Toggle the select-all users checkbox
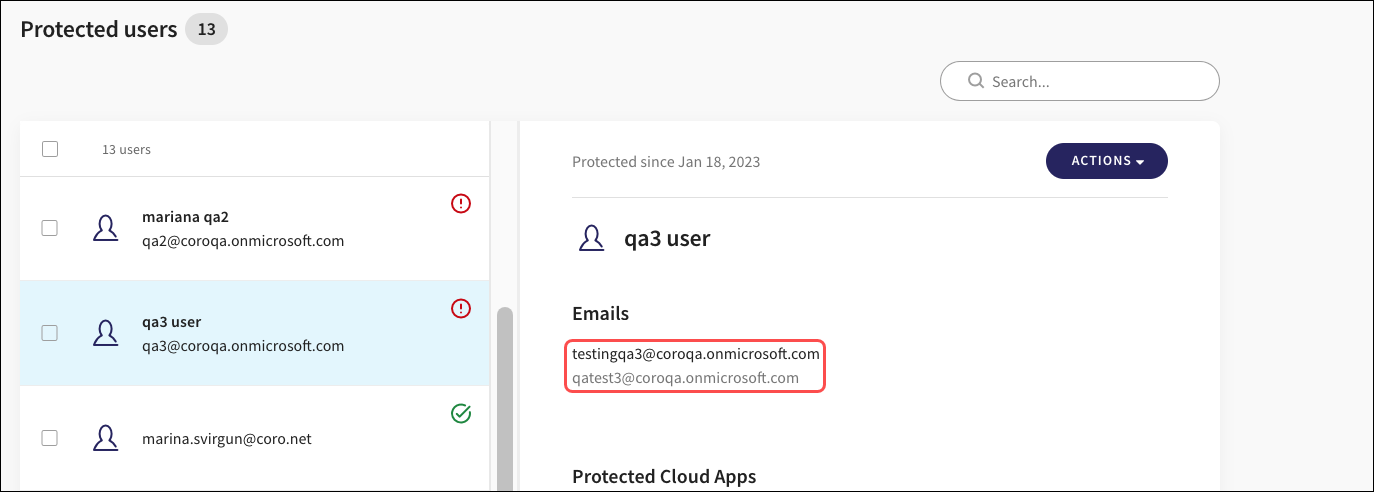Image resolution: width=1374 pixels, height=492 pixels. 50,149
